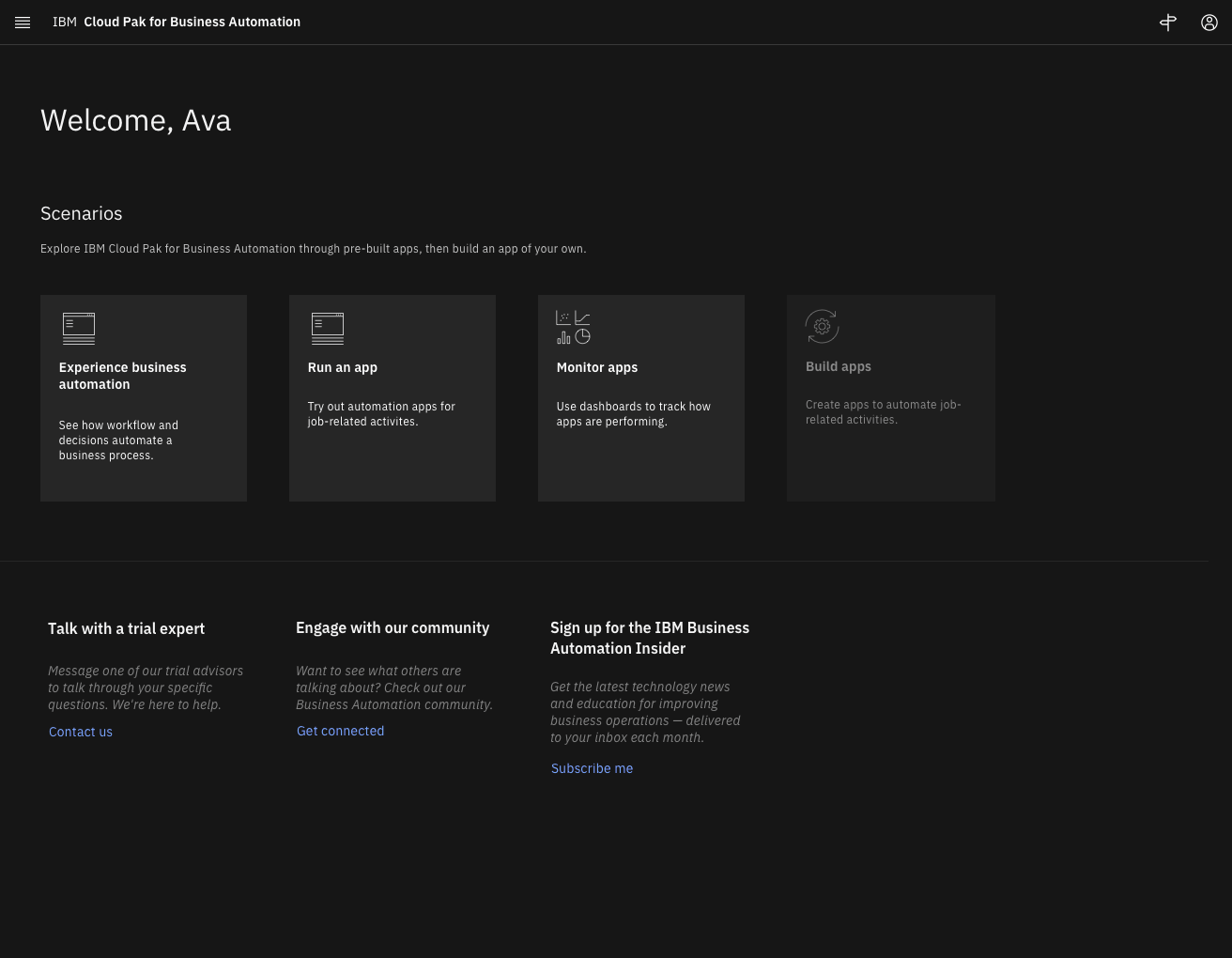Select the Run an app heading

[x=343, y=367]
